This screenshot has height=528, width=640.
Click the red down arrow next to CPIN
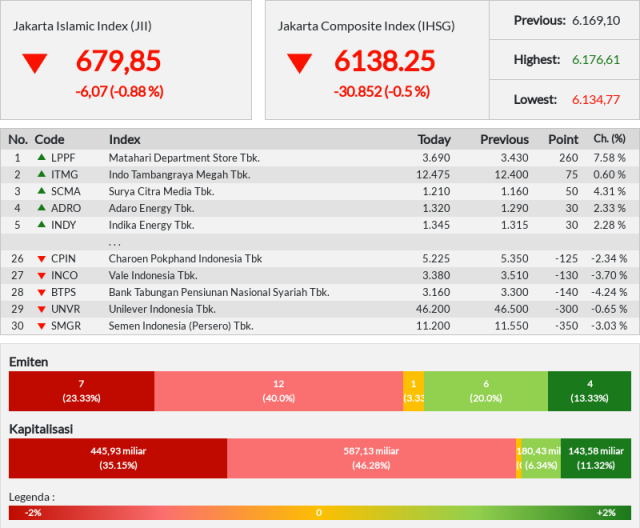coord(41,259)
